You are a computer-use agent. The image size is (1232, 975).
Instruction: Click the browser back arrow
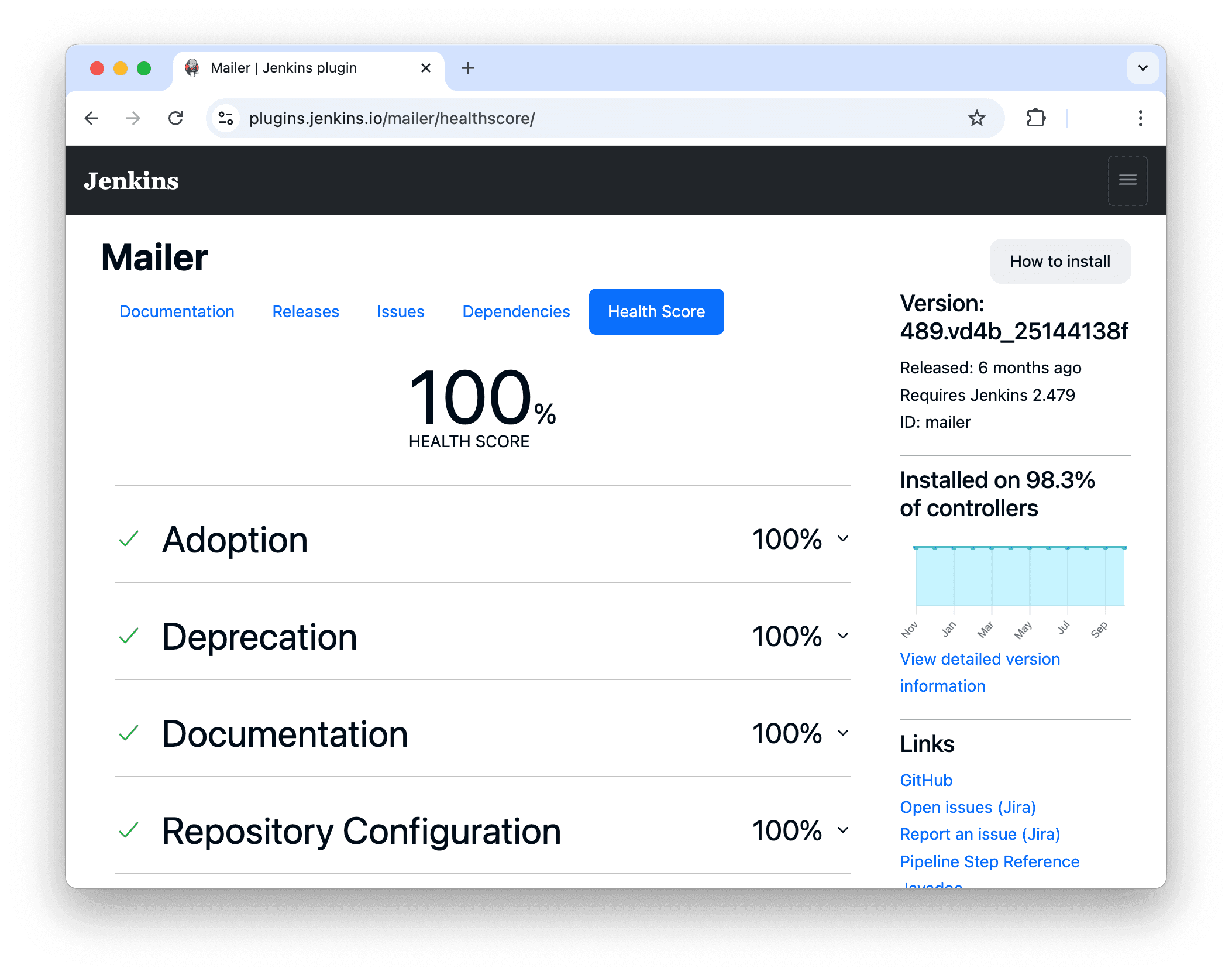coord(92,118)
